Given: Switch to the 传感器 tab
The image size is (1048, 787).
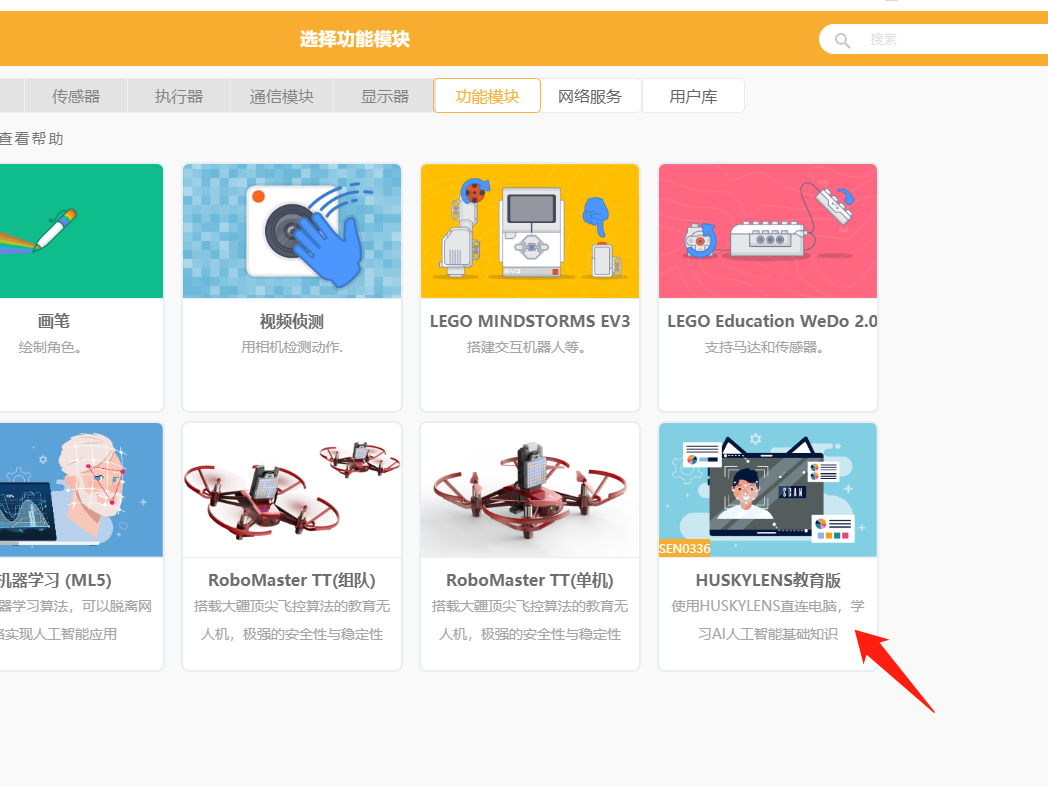Looking at the screenshot, I should click(x=76, y=96).
